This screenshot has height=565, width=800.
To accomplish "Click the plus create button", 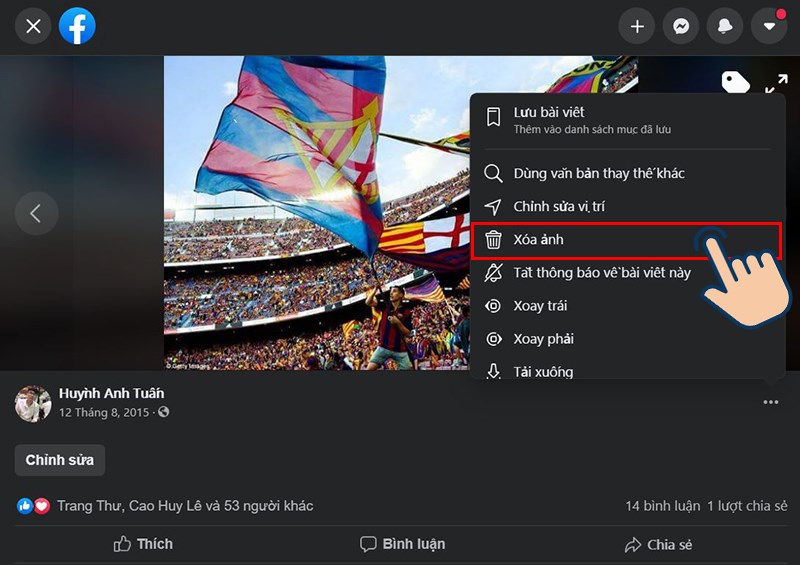I will [x=637, y=26].
